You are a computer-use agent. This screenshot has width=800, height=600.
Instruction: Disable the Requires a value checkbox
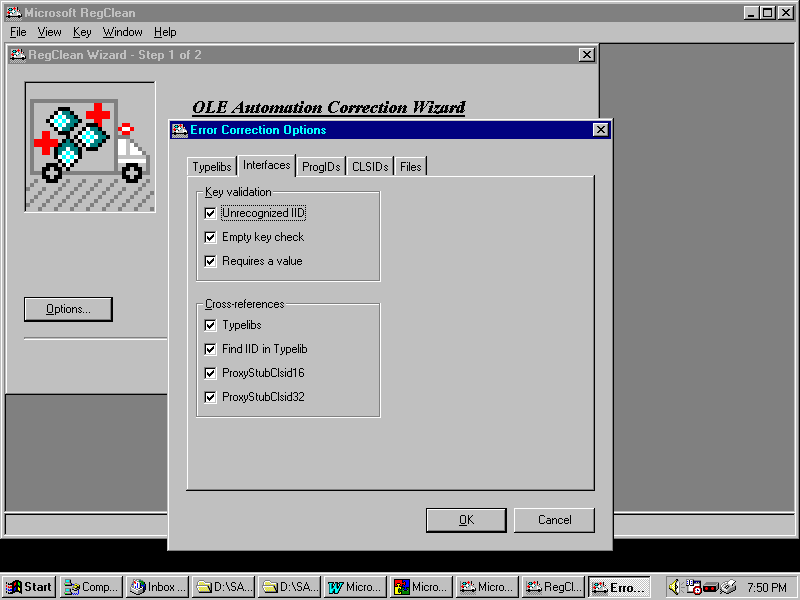click(x=210, y=261)
